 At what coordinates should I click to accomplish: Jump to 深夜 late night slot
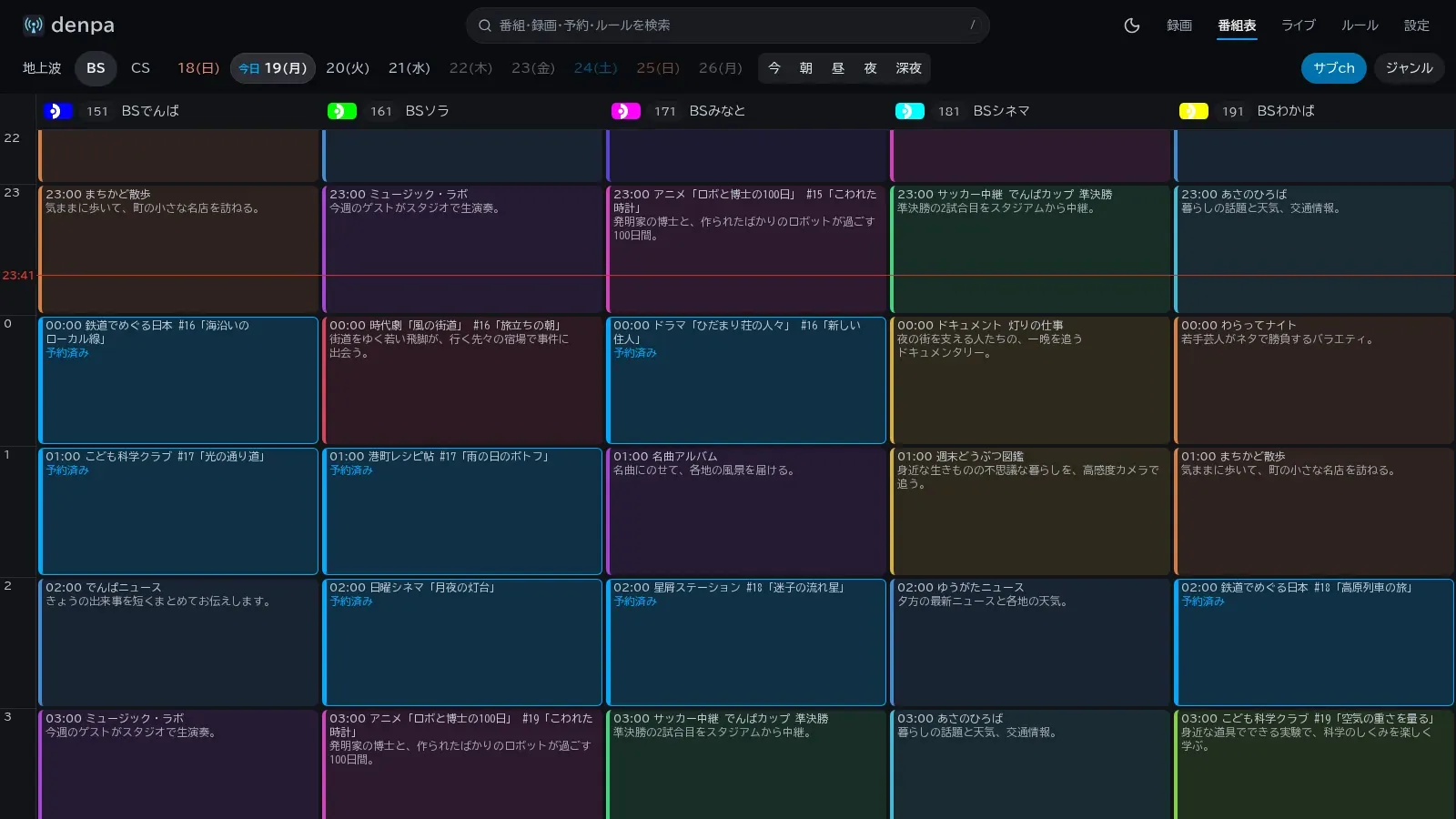(908, 68)
